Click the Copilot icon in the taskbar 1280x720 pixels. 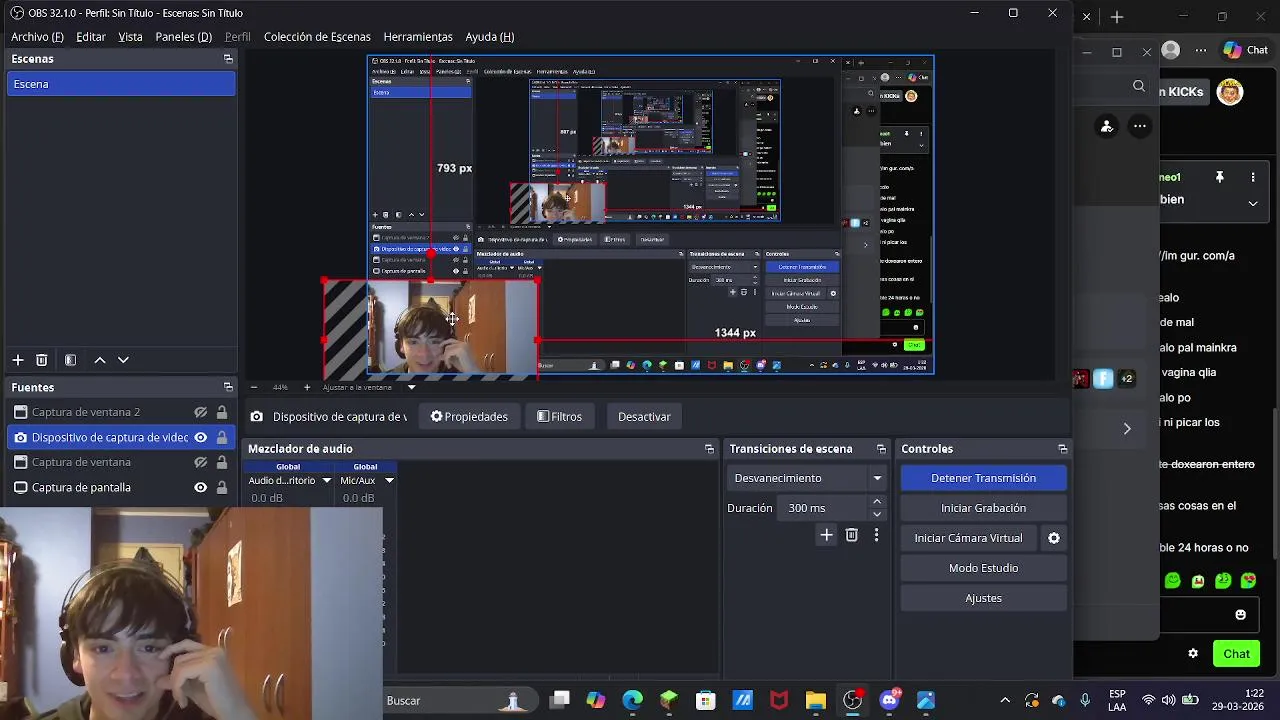pos(596,701)
